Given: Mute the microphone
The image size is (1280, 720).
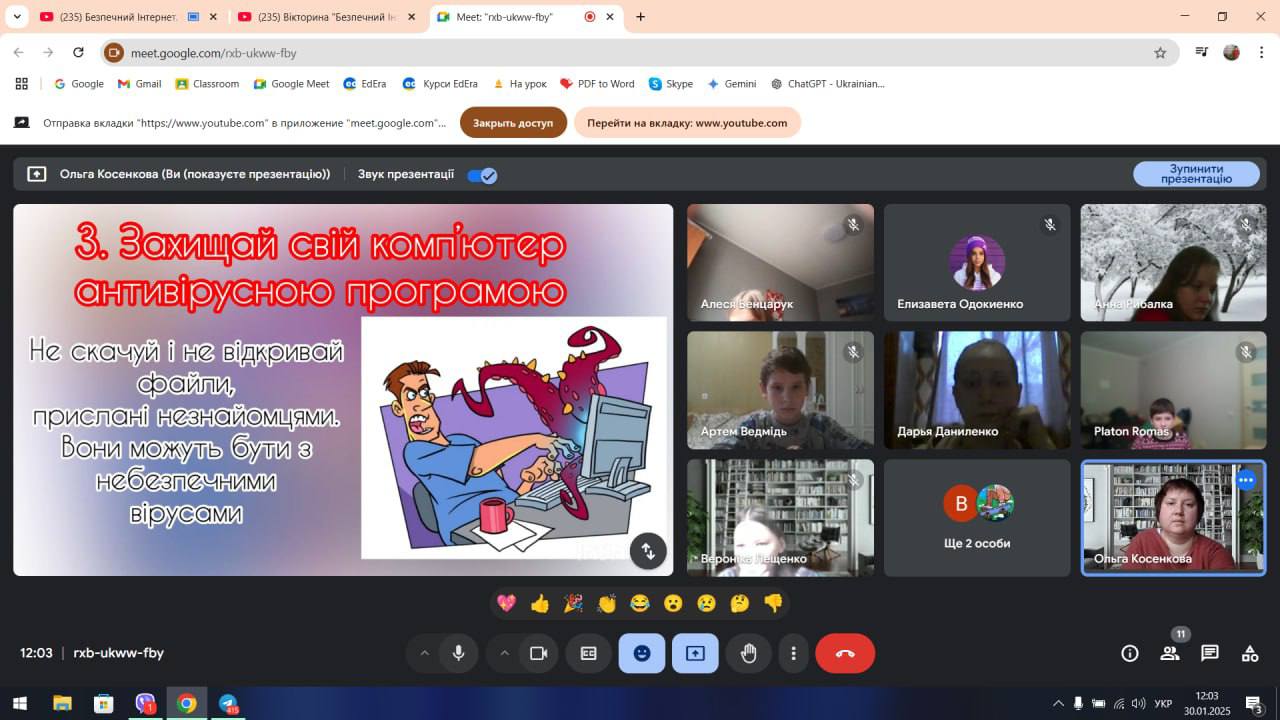Looking at the screenshot, I should point(458,653).
